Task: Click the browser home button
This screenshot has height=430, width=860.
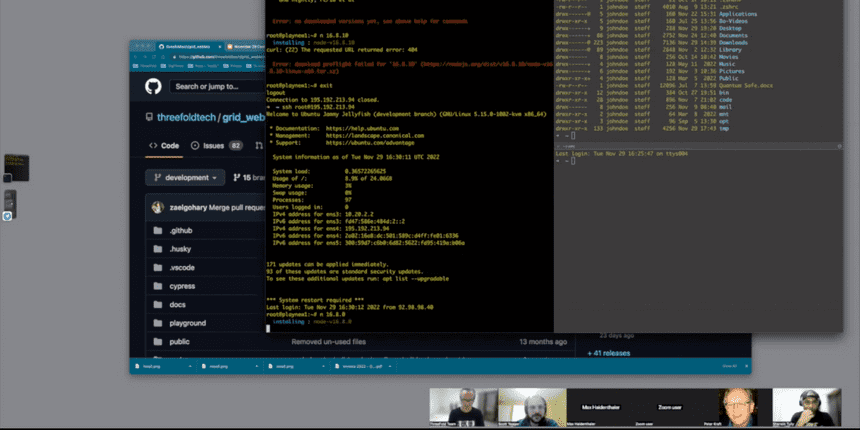Action: [x=161, y=56]
